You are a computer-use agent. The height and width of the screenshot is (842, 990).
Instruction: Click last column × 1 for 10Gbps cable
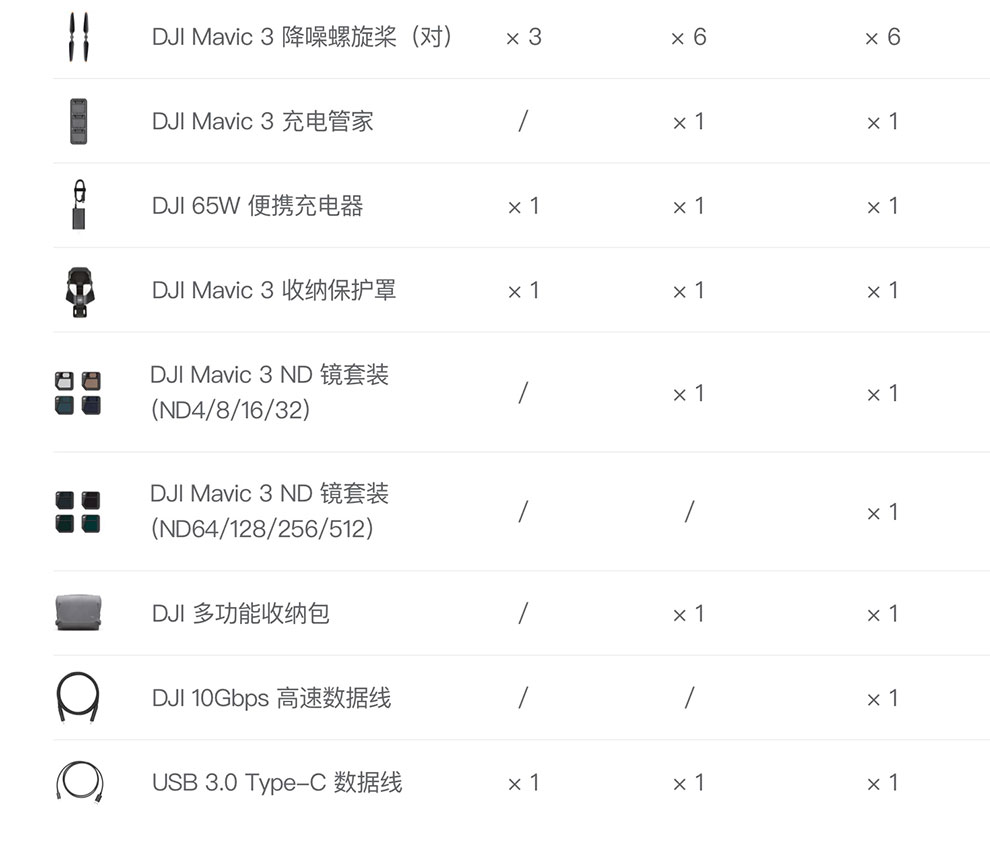pyautogui.click(x=883, y=699)
